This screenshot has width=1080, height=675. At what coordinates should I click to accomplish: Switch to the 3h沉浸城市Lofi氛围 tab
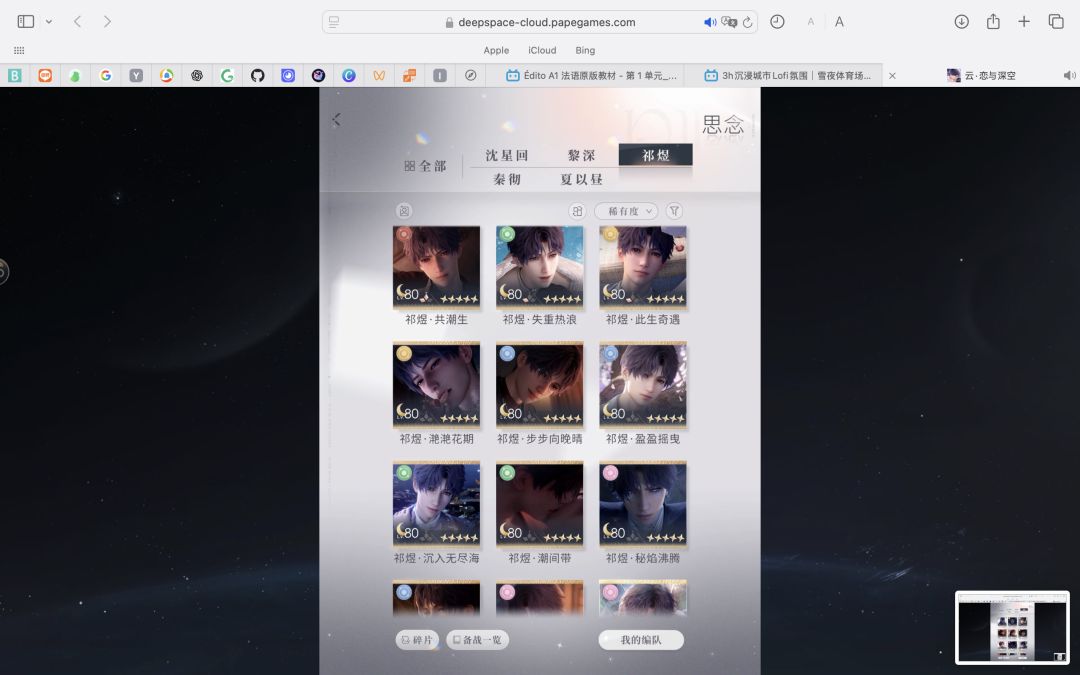788,76
